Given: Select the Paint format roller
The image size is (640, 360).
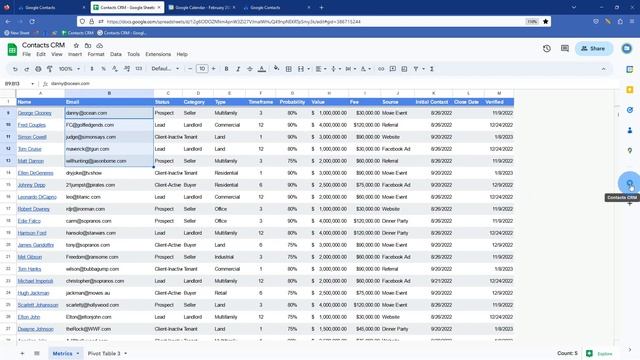Looking at the screenshot, I should [x=49, y=69].
